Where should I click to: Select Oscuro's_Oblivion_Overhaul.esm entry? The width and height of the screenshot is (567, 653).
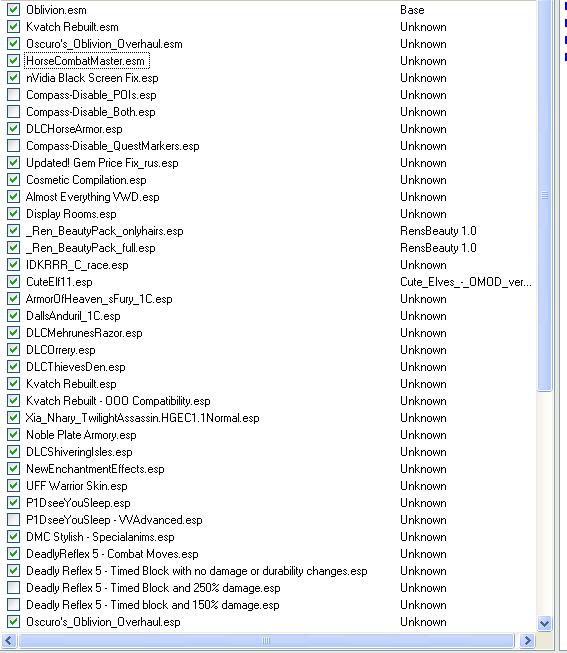click(x=104, y=44)
